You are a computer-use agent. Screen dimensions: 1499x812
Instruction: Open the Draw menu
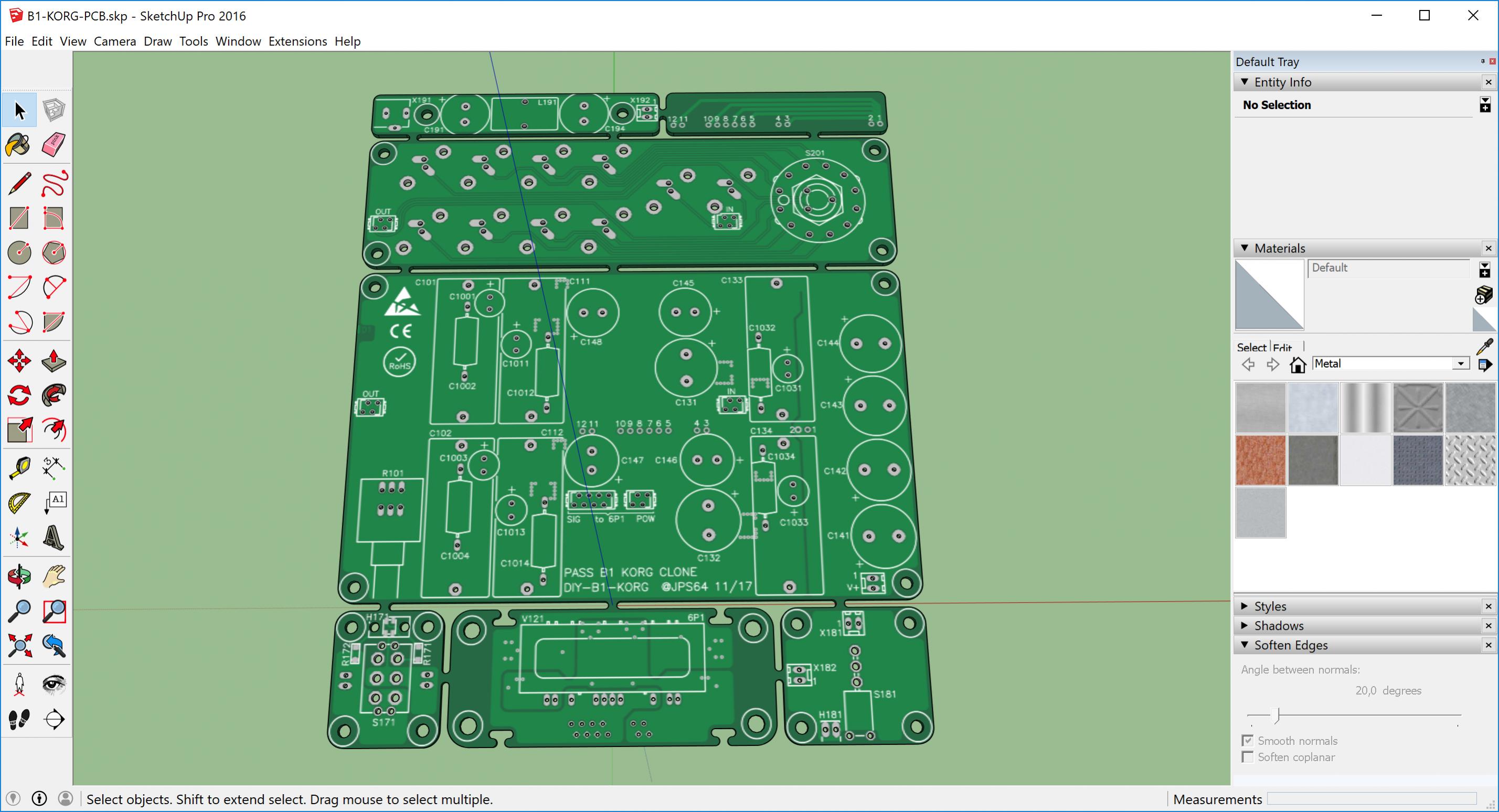tap(158, 41)
